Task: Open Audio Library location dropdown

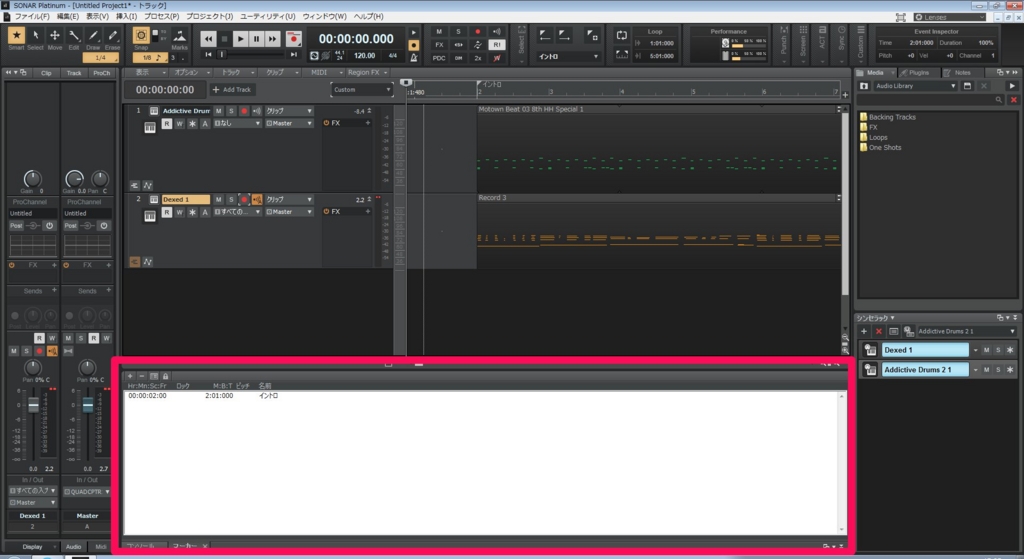Action: [x=916, y=86]
